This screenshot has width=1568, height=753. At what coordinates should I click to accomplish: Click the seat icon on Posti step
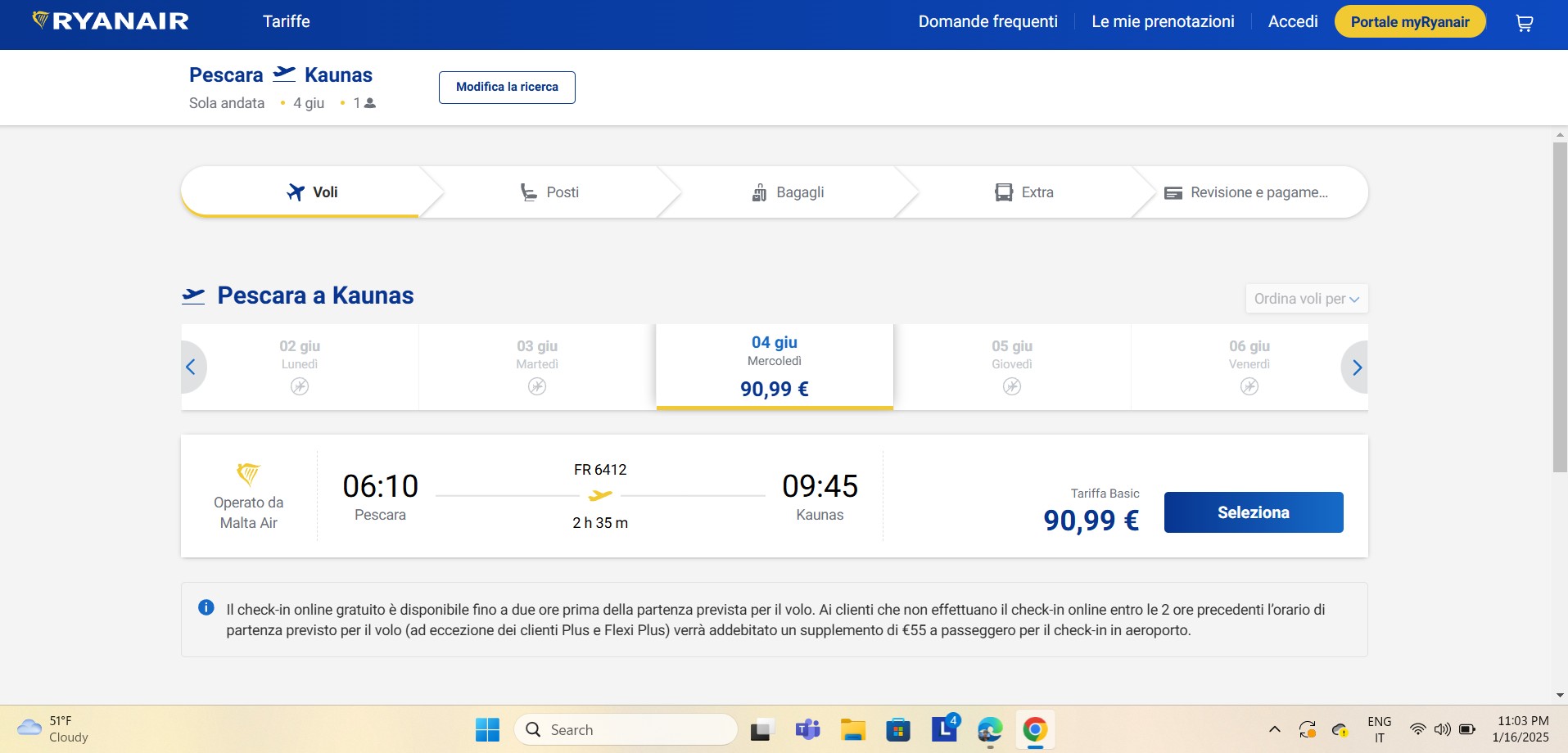pyautogui.click(x=529, y=192)
